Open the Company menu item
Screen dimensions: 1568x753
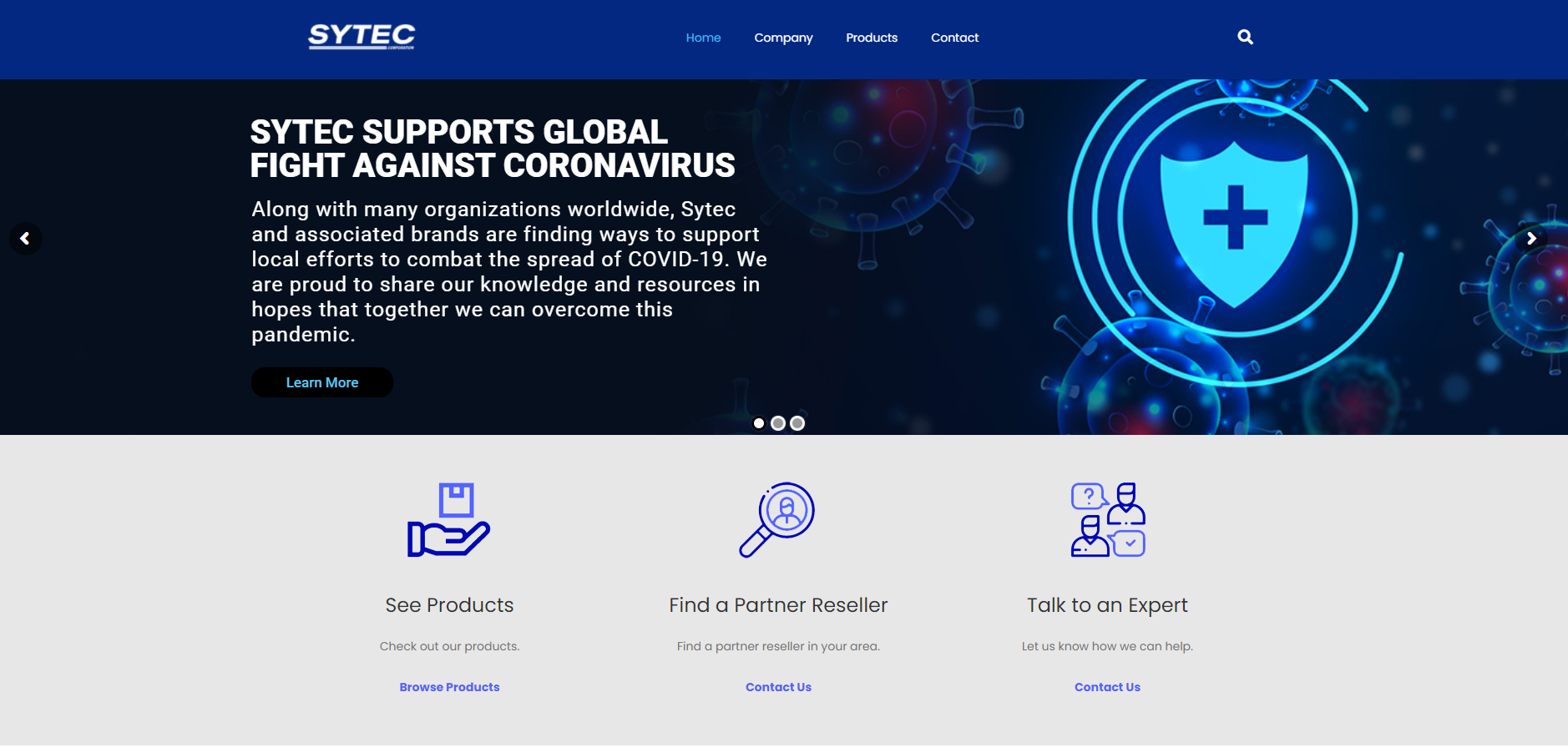coord(783,38)
